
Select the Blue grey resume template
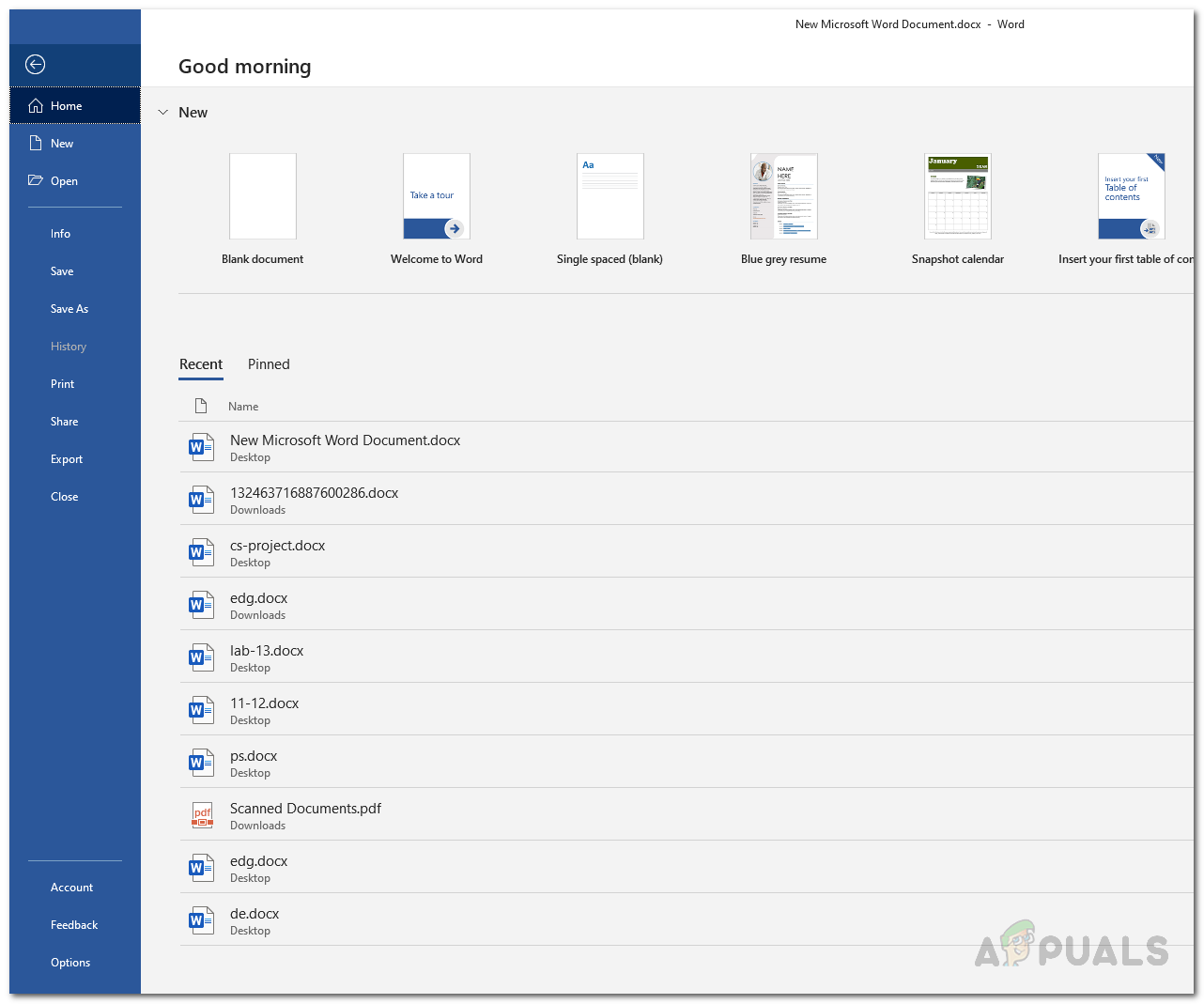coord(784,196)
